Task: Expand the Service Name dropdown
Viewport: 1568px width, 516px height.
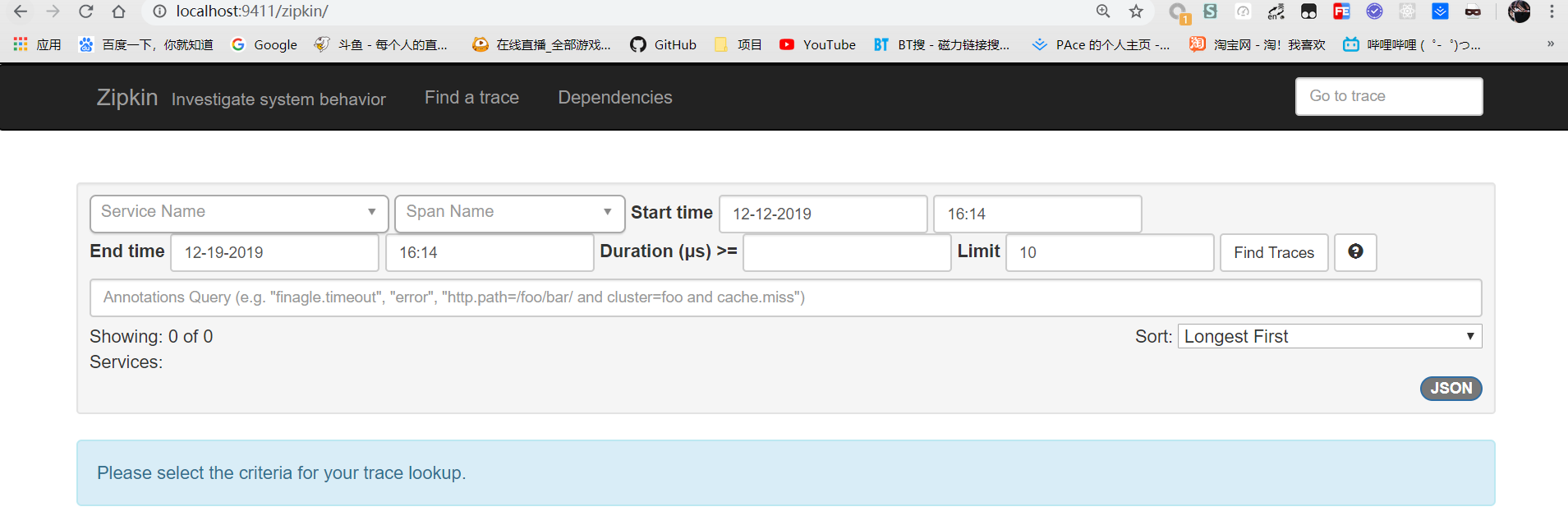Action: [x=239, y=213]
